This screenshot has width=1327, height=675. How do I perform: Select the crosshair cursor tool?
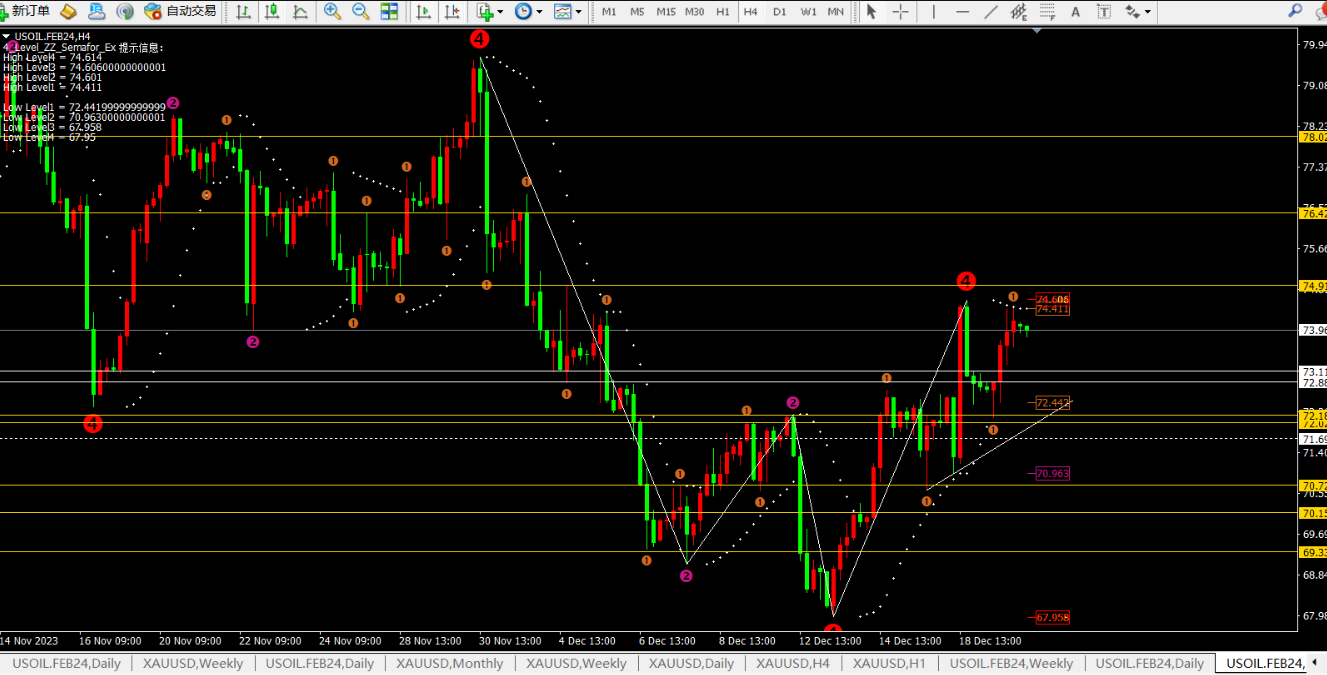point(901,12)
